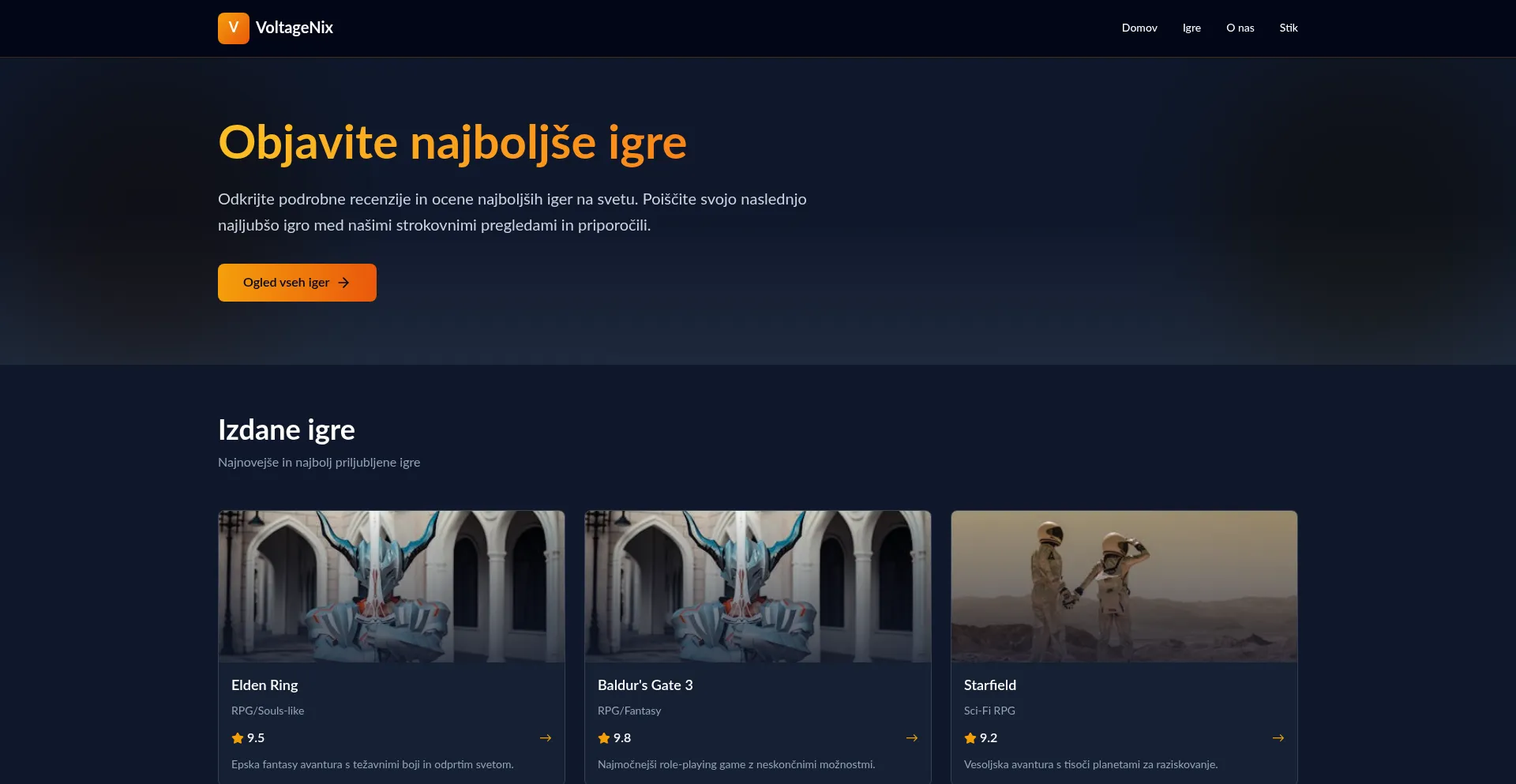Click the Elden Ring game title
Image resolution: width=1516 pixels, height=784 pixels.
click(x=265, y=685)
